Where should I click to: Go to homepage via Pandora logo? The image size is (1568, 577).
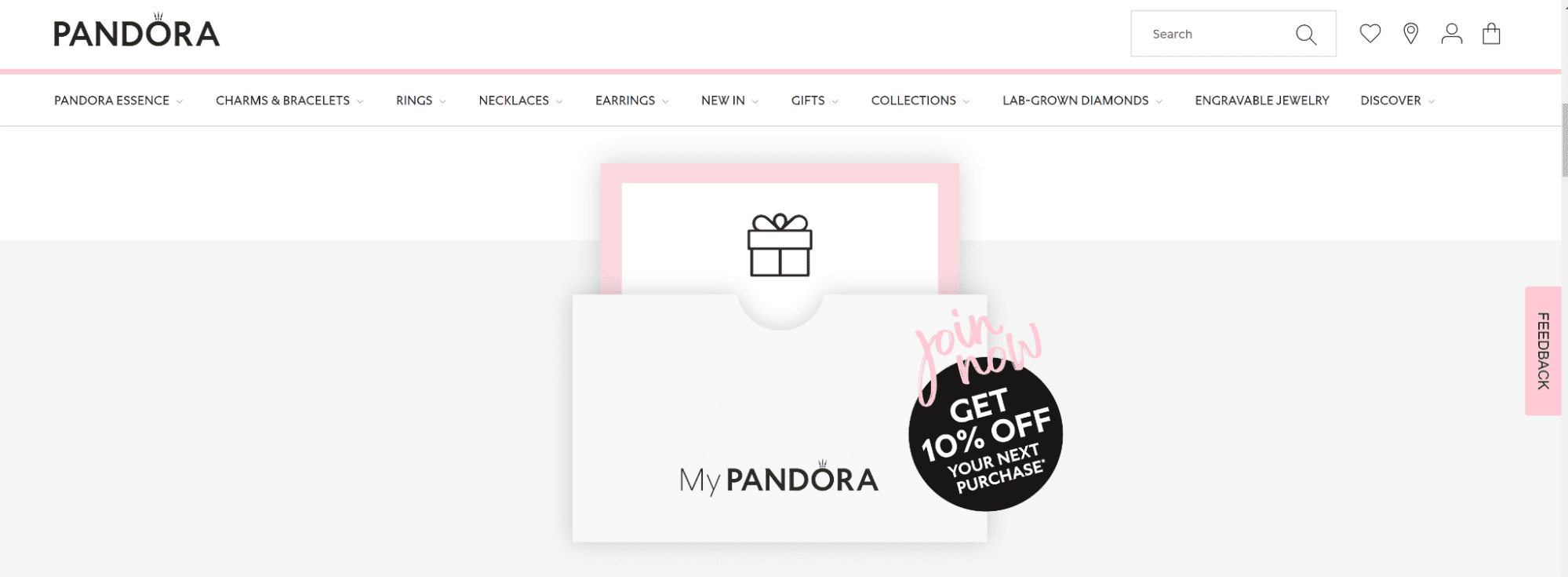coord(136,31)
